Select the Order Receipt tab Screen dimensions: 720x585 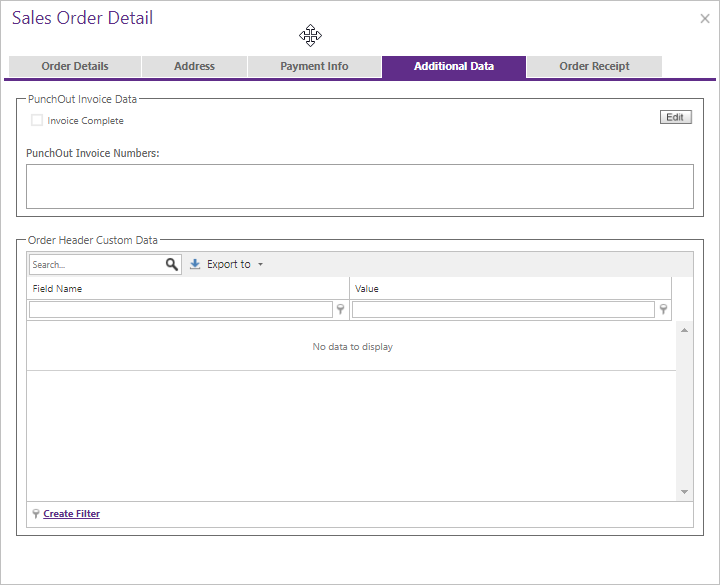(x=594, y=67)
